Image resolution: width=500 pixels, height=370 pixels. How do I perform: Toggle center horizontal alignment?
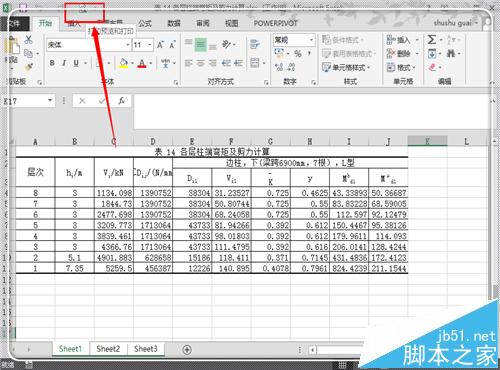(201, 63)
